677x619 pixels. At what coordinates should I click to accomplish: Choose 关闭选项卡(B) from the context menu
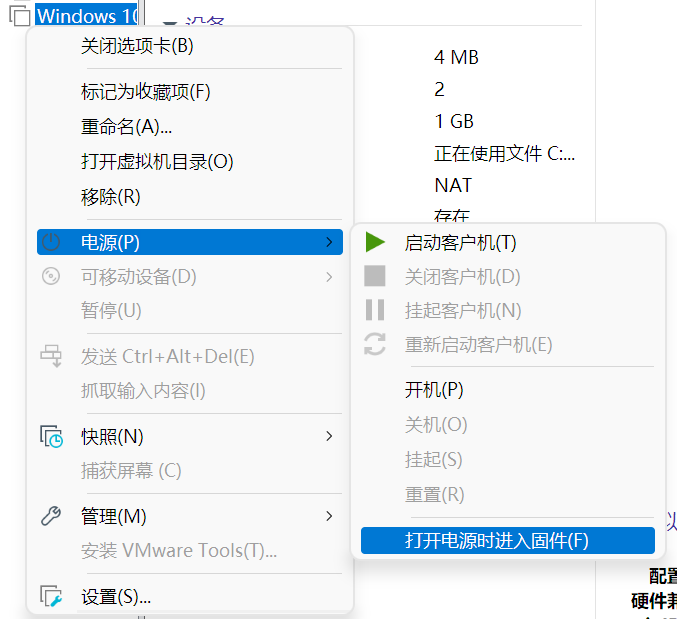190,46
